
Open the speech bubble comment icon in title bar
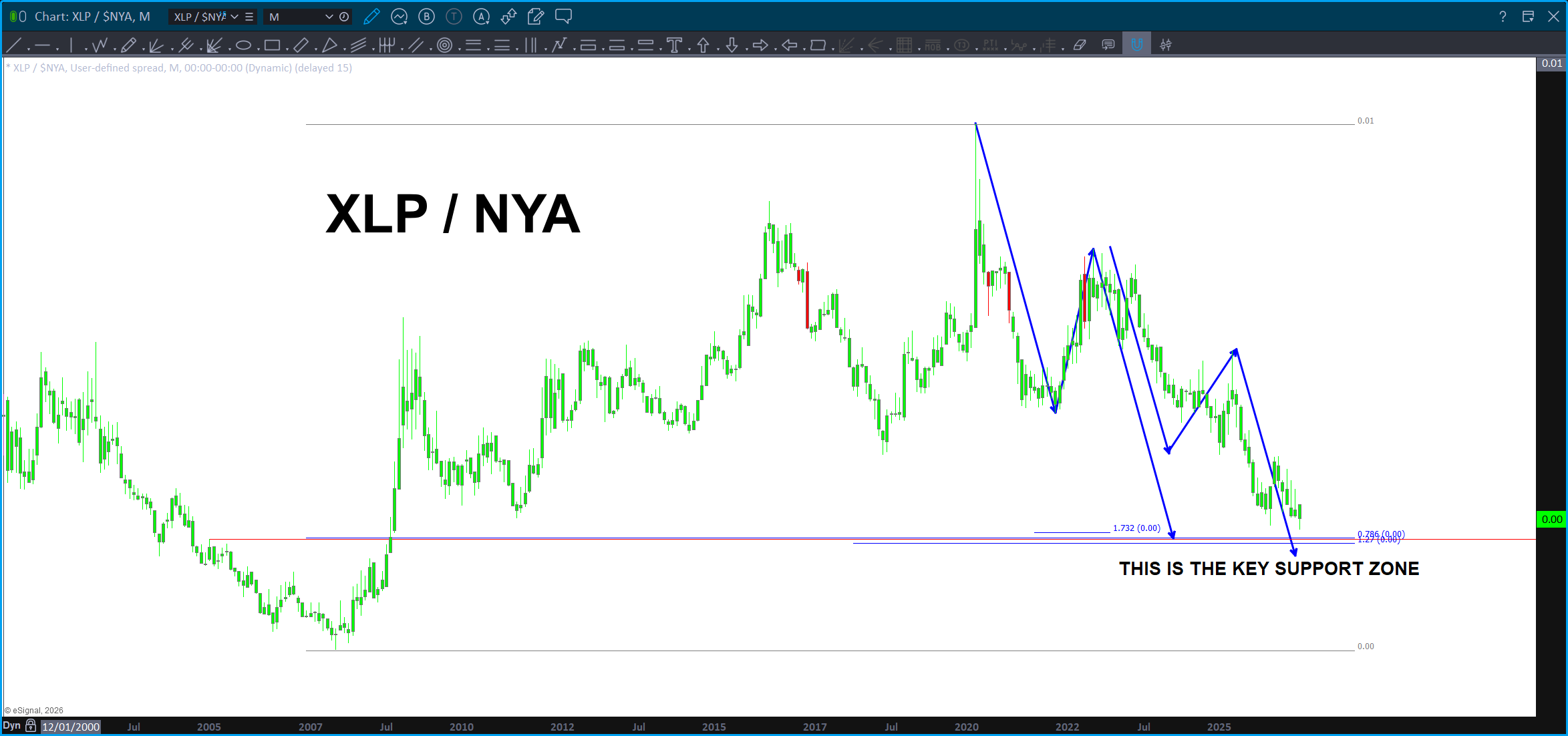(563, 17)
